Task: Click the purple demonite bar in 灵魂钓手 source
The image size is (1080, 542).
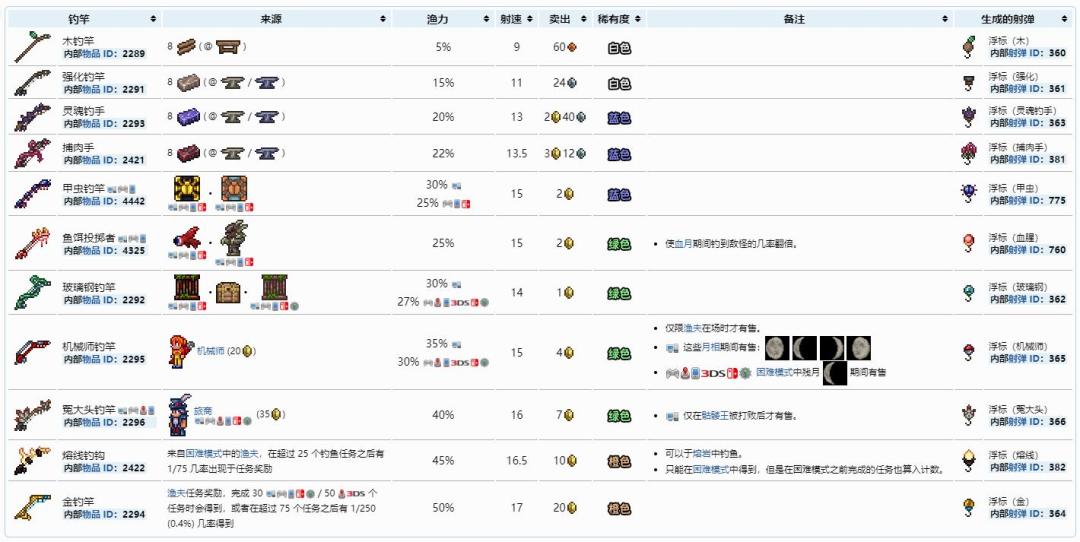Action: coord(187,117)
